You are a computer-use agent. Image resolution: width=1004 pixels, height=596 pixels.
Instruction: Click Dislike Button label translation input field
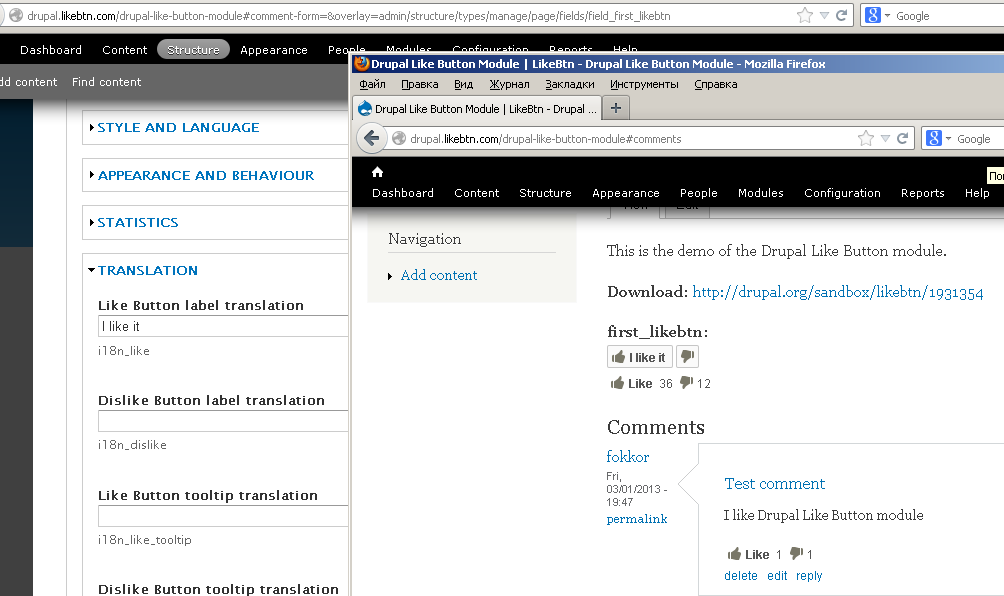click(x=223, y=421)
